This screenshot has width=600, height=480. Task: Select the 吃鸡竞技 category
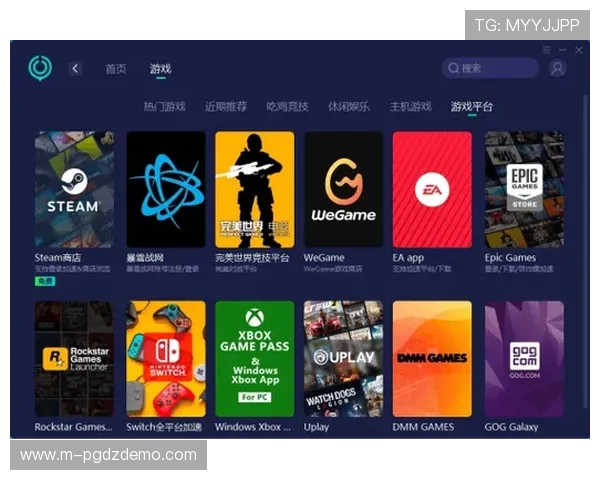click(287, 106)
